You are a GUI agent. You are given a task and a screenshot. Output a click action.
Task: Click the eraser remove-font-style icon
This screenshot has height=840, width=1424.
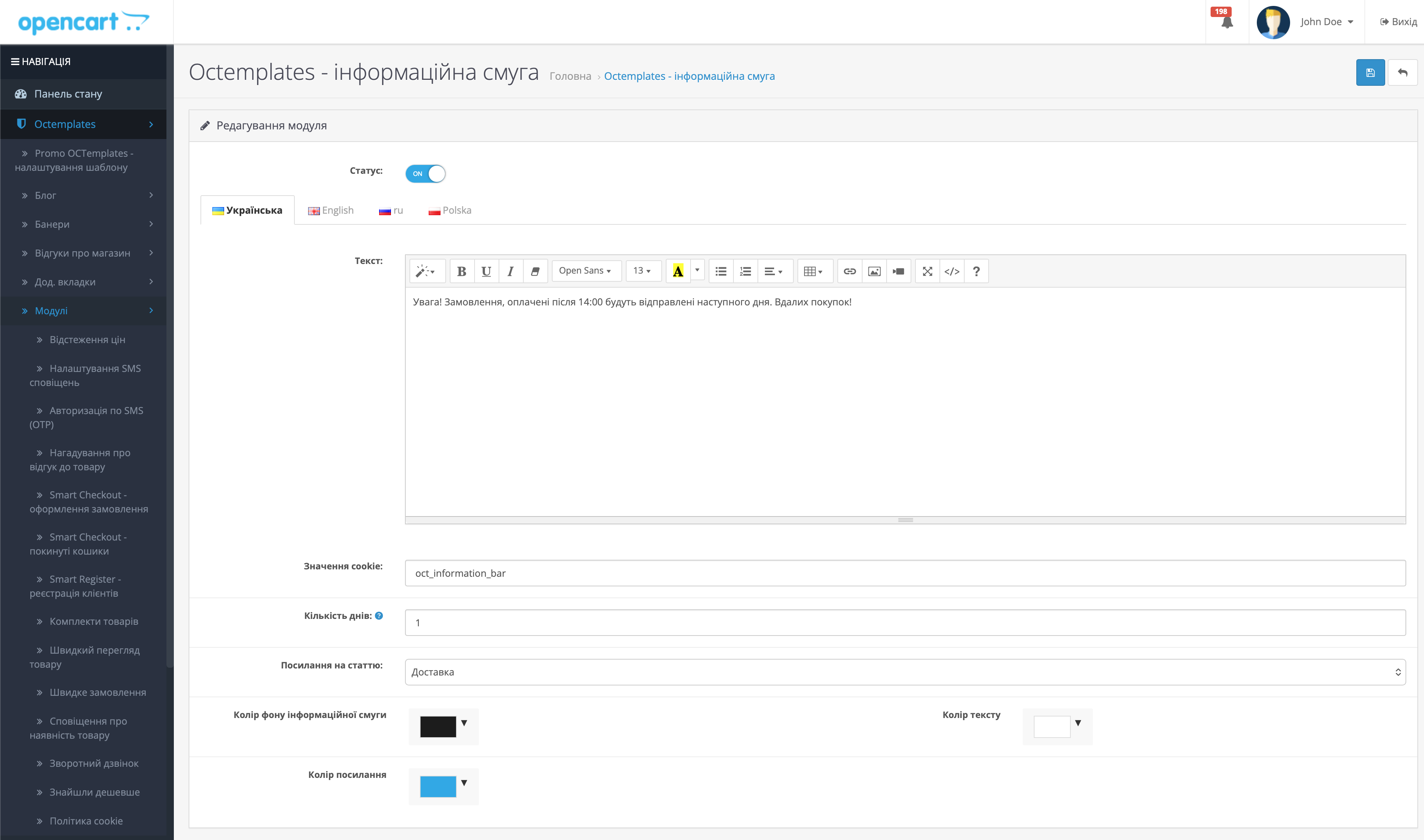(x=534, y=271)
